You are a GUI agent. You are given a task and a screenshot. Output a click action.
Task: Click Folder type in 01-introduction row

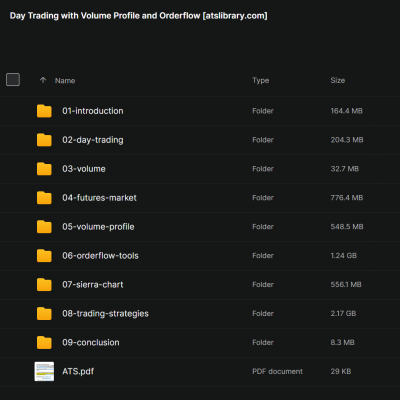click(x=263, y=111)
